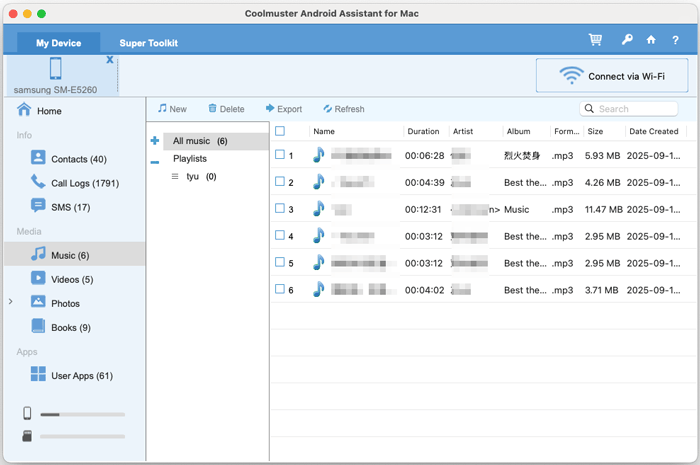Click the 00:04:02 duration cell
Viewport: 700px width, 465px height.
(425, 291)
